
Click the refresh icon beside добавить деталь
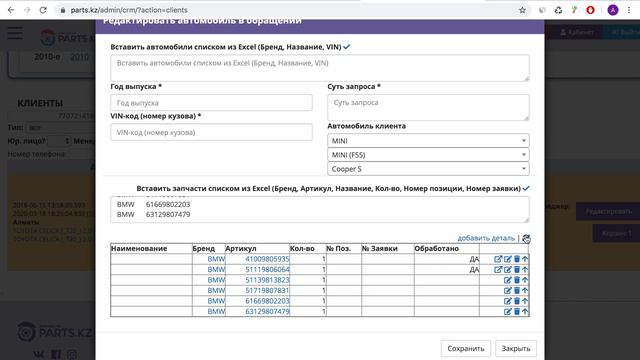(526, 238)
